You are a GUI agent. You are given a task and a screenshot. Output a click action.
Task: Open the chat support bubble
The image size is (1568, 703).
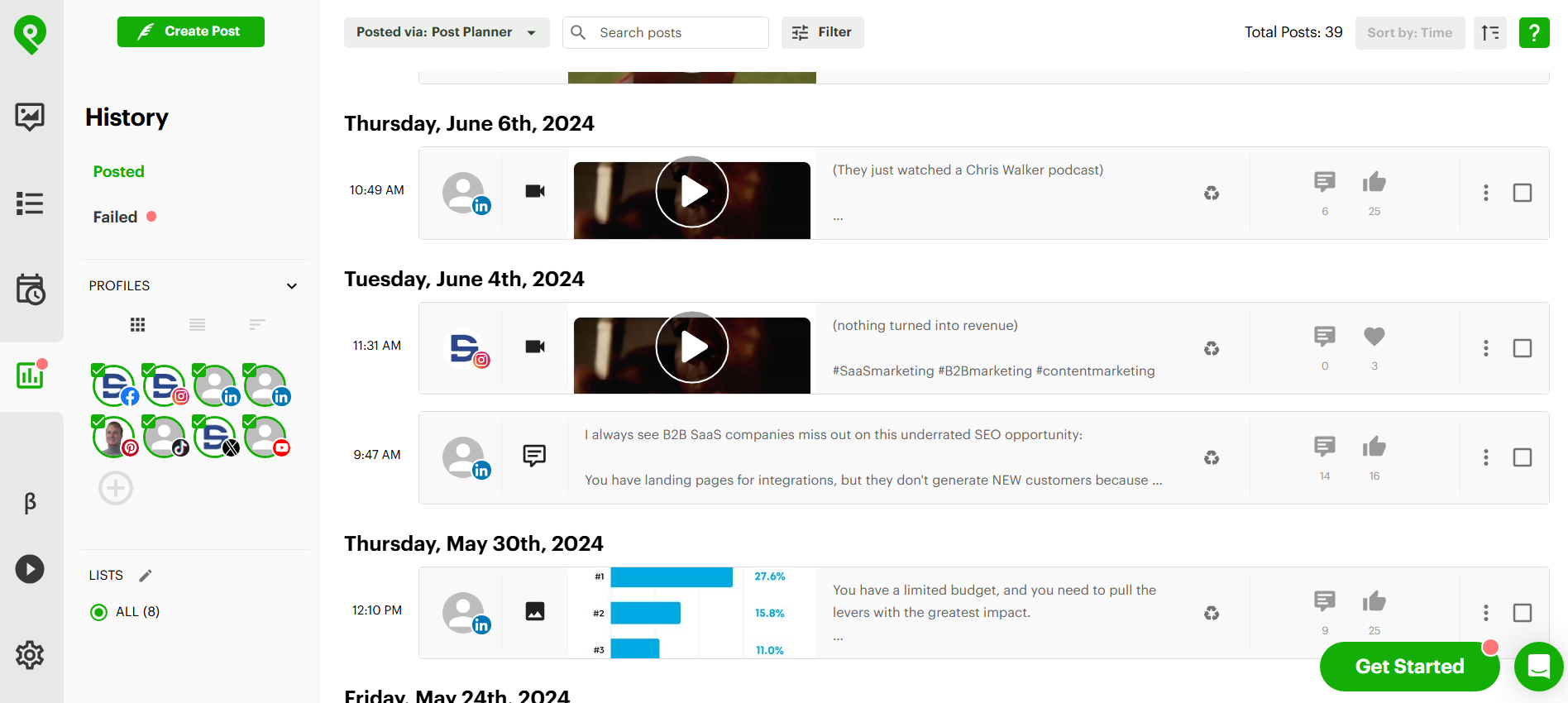1539,666
